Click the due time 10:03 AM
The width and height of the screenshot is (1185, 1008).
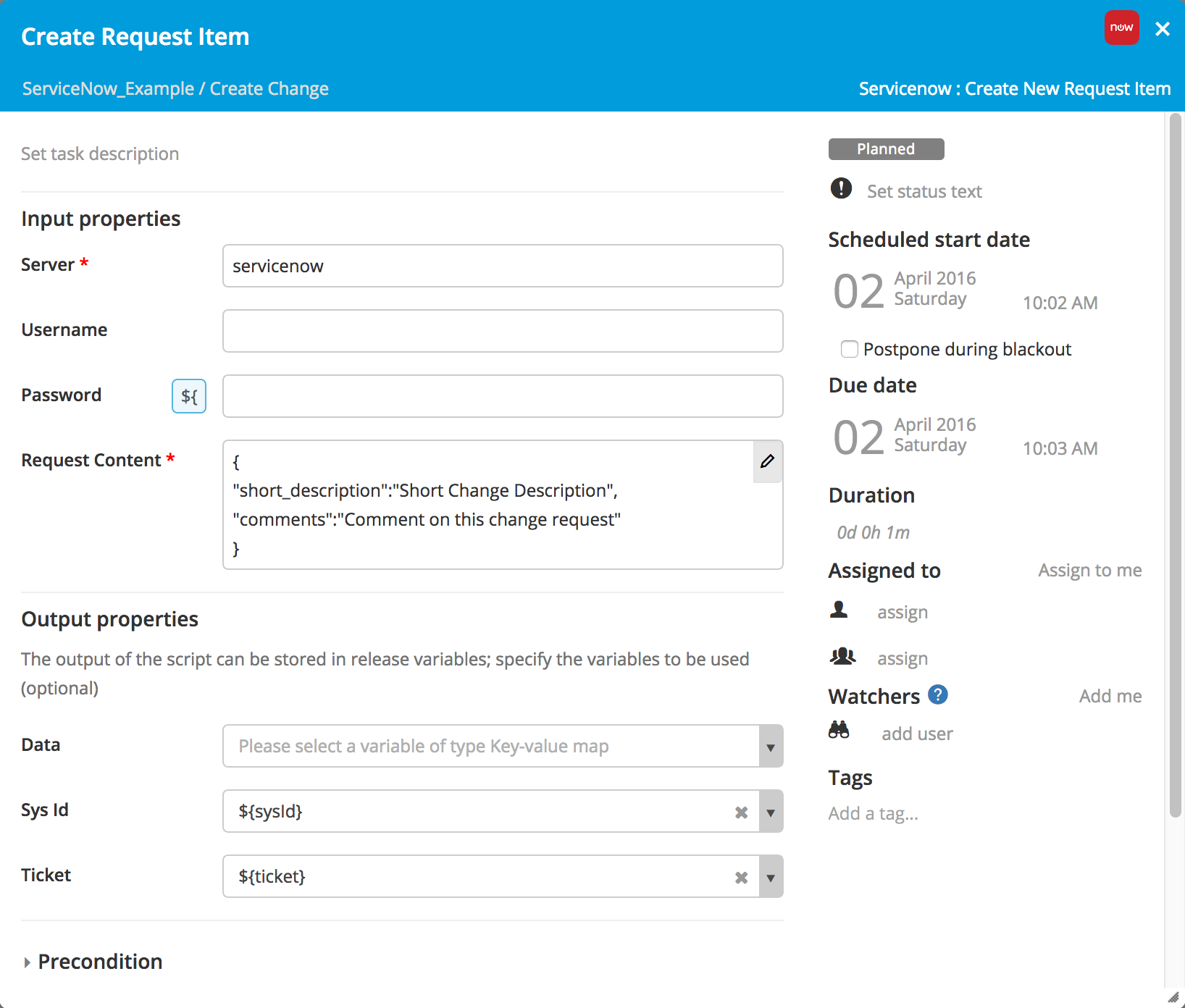point(1060,448)
